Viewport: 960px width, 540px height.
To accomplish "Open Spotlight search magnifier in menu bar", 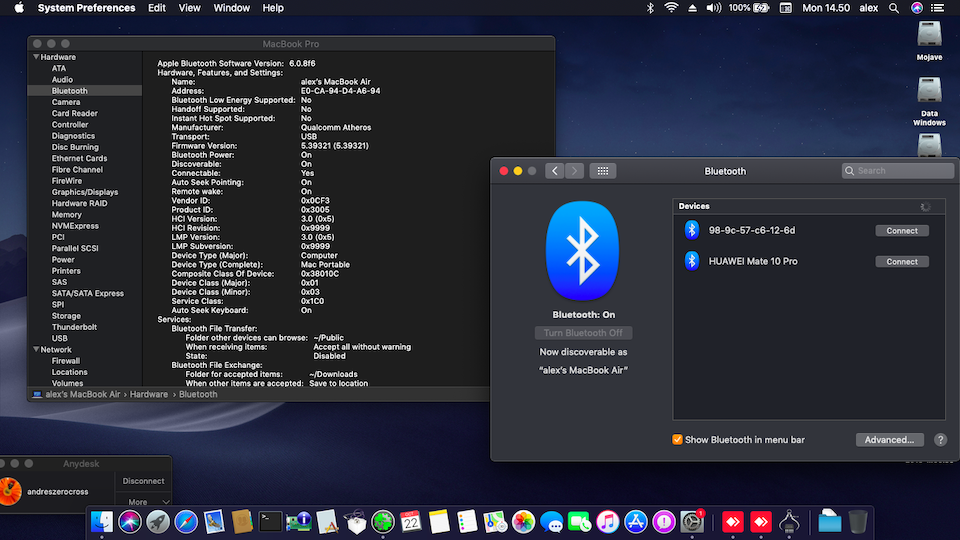I will click(893, 8).
